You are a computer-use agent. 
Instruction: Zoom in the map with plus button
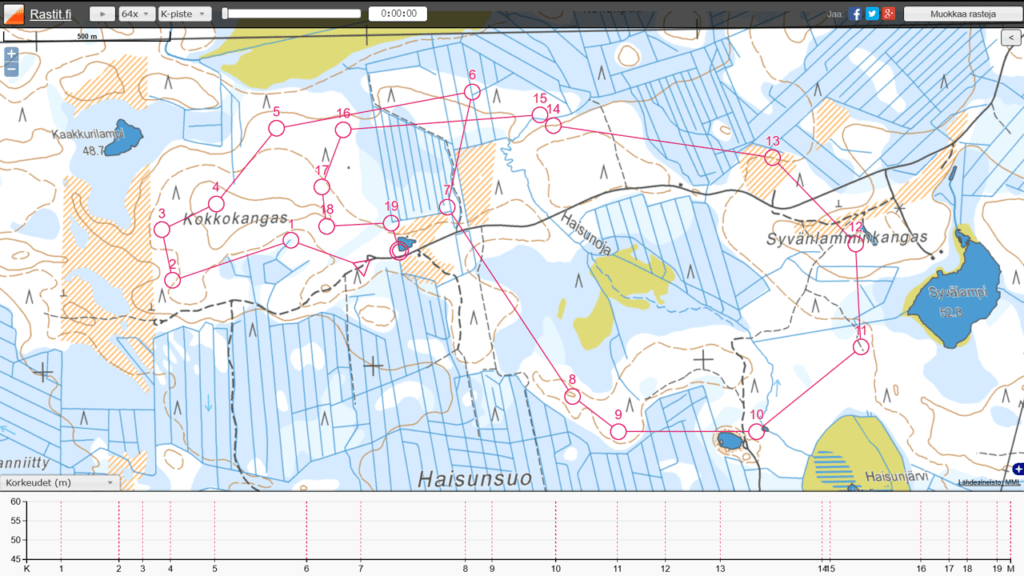pos(11,54)
